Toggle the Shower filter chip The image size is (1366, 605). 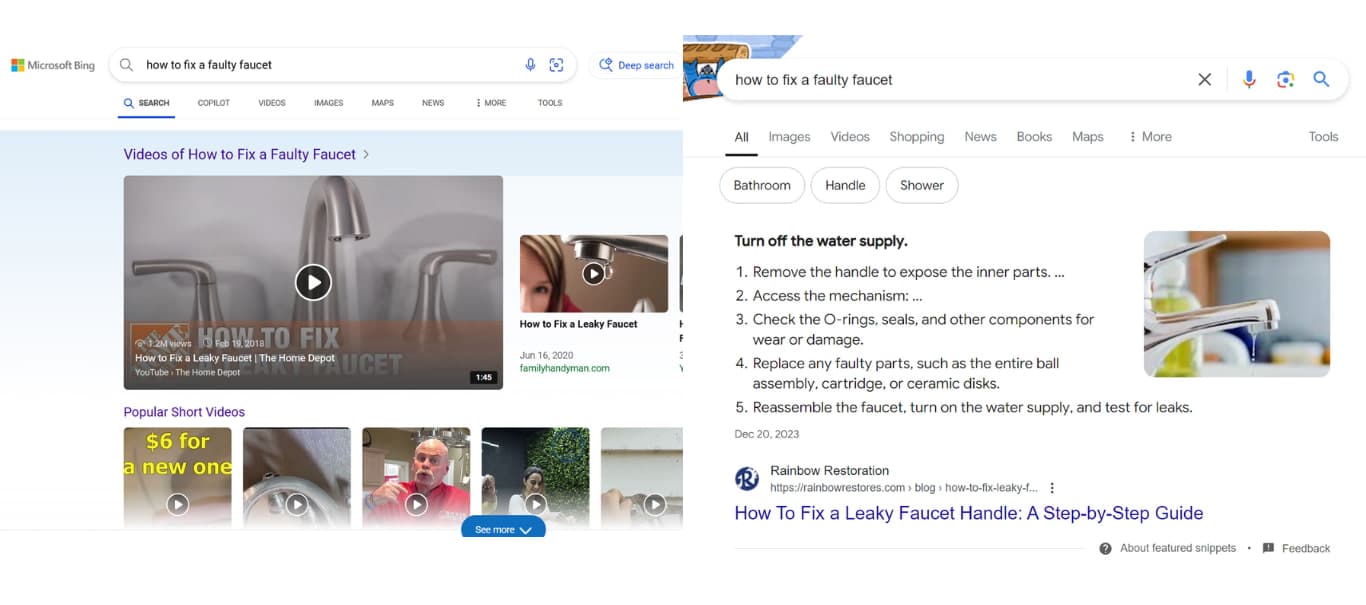(x=921, y=185)
